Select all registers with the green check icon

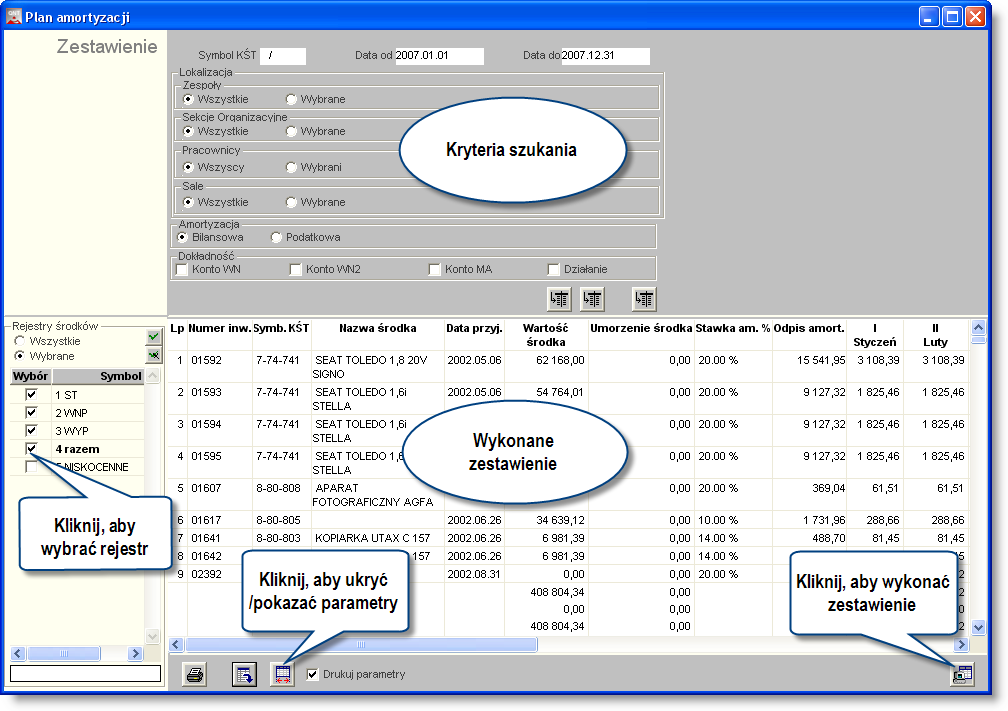154,336
